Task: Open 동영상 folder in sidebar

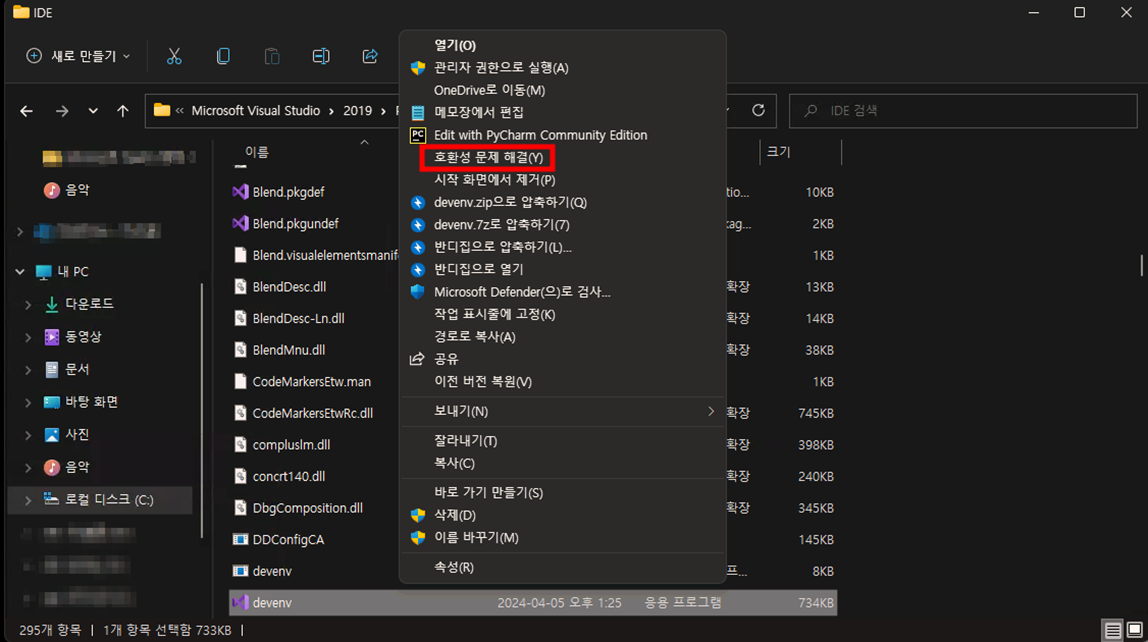Action: coord(83,337)
